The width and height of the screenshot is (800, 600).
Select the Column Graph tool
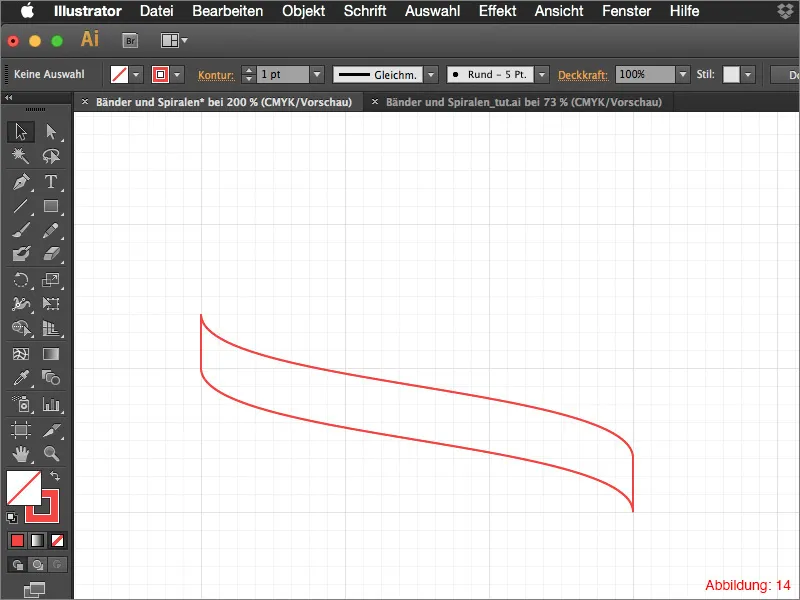tap(51, 405)
